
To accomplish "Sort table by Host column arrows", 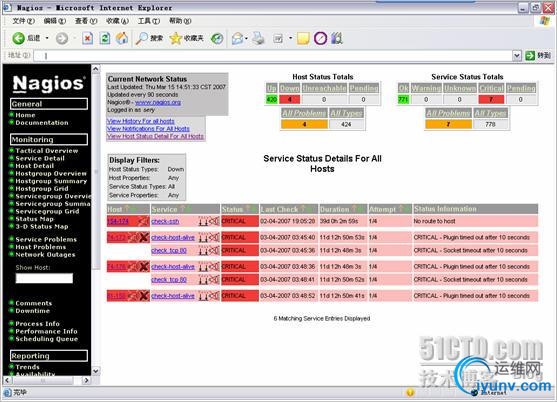I will (131, 209).
